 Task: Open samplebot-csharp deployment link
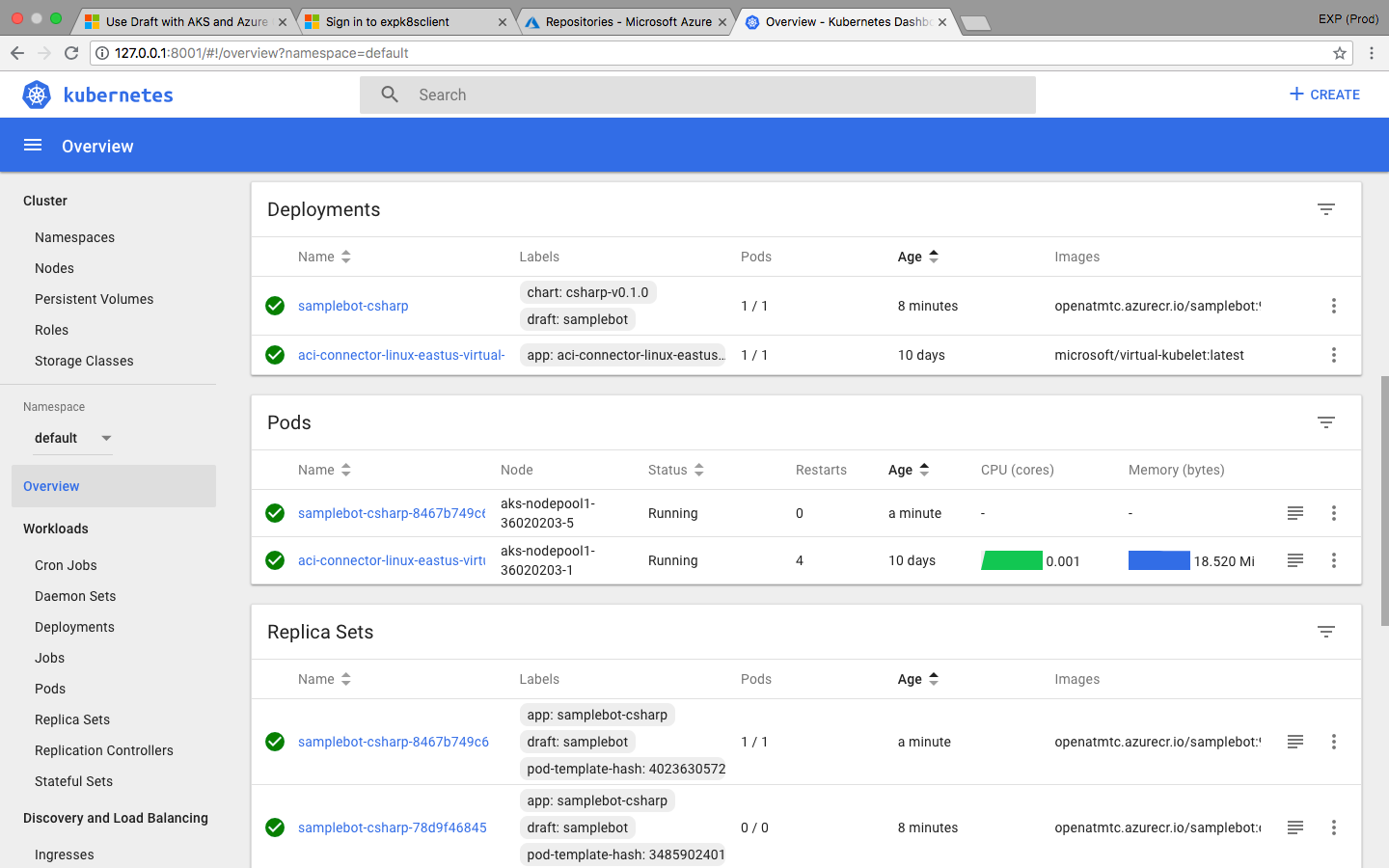353,306
